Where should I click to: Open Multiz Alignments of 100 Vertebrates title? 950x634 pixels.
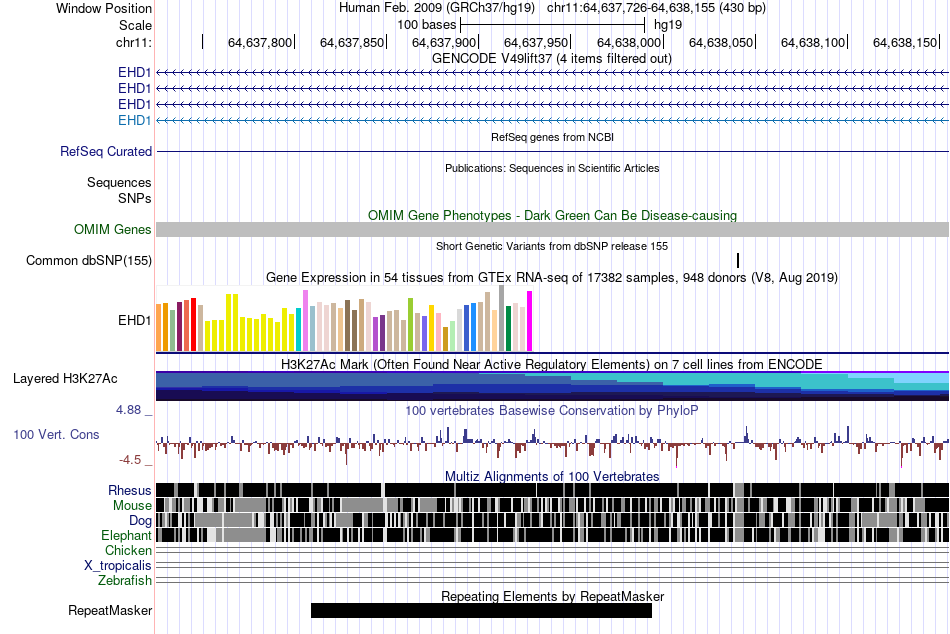click(552, 476)
